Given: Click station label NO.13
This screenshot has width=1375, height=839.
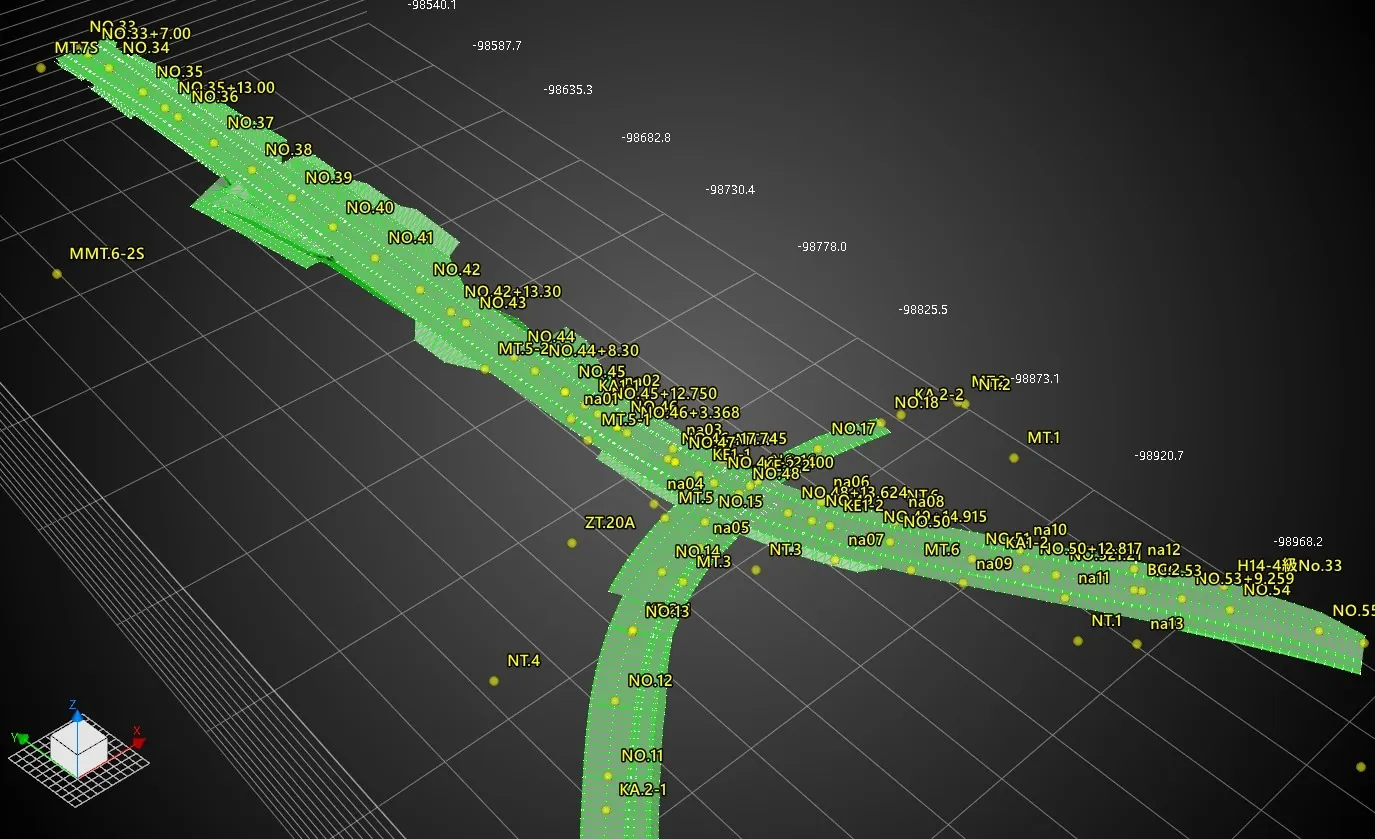Looking at the screenshot, I should click(x=667, y=611).
